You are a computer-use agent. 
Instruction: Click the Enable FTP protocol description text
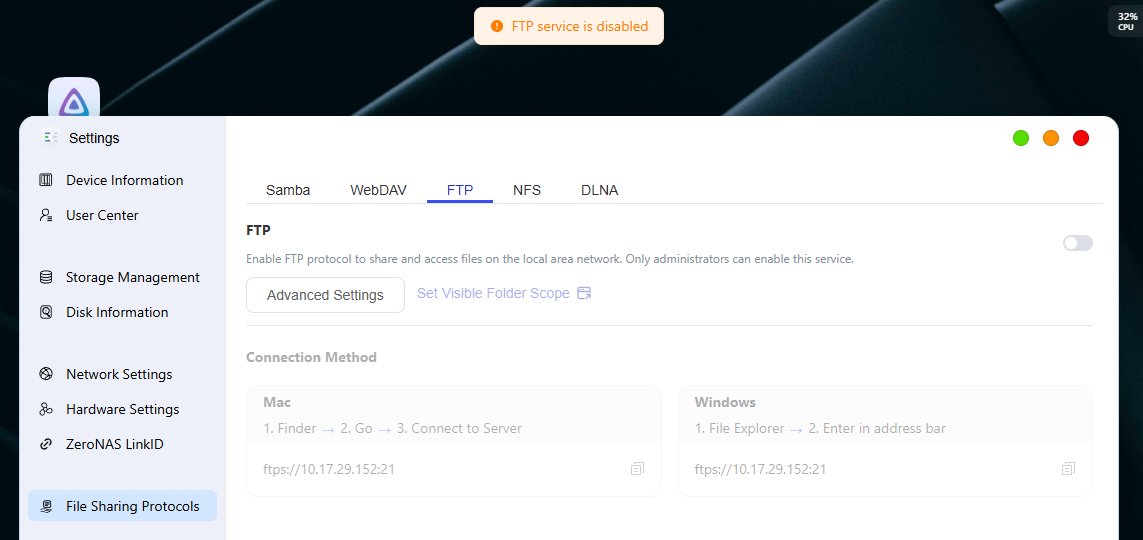[550, 259]
